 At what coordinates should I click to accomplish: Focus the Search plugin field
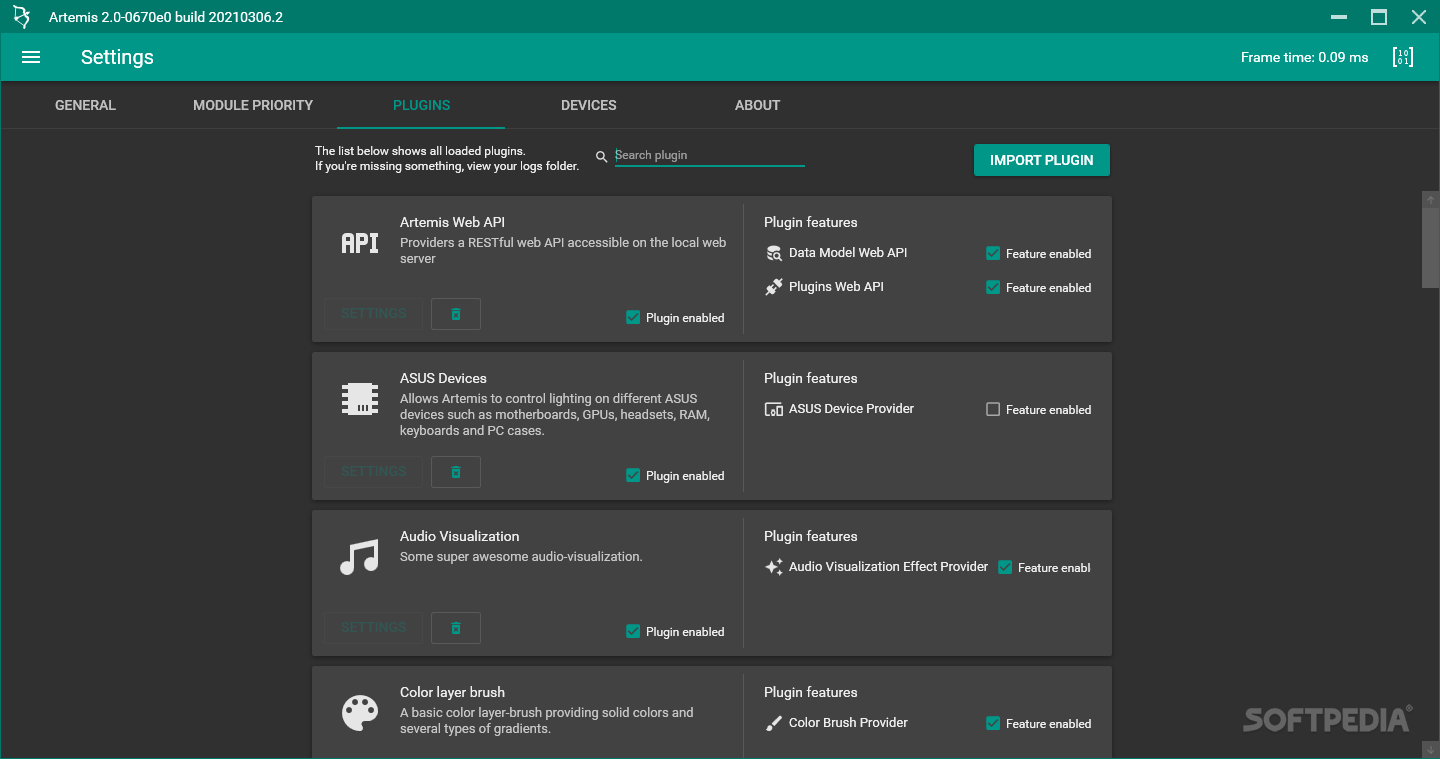pyautogui.click(x=709, y=155)
